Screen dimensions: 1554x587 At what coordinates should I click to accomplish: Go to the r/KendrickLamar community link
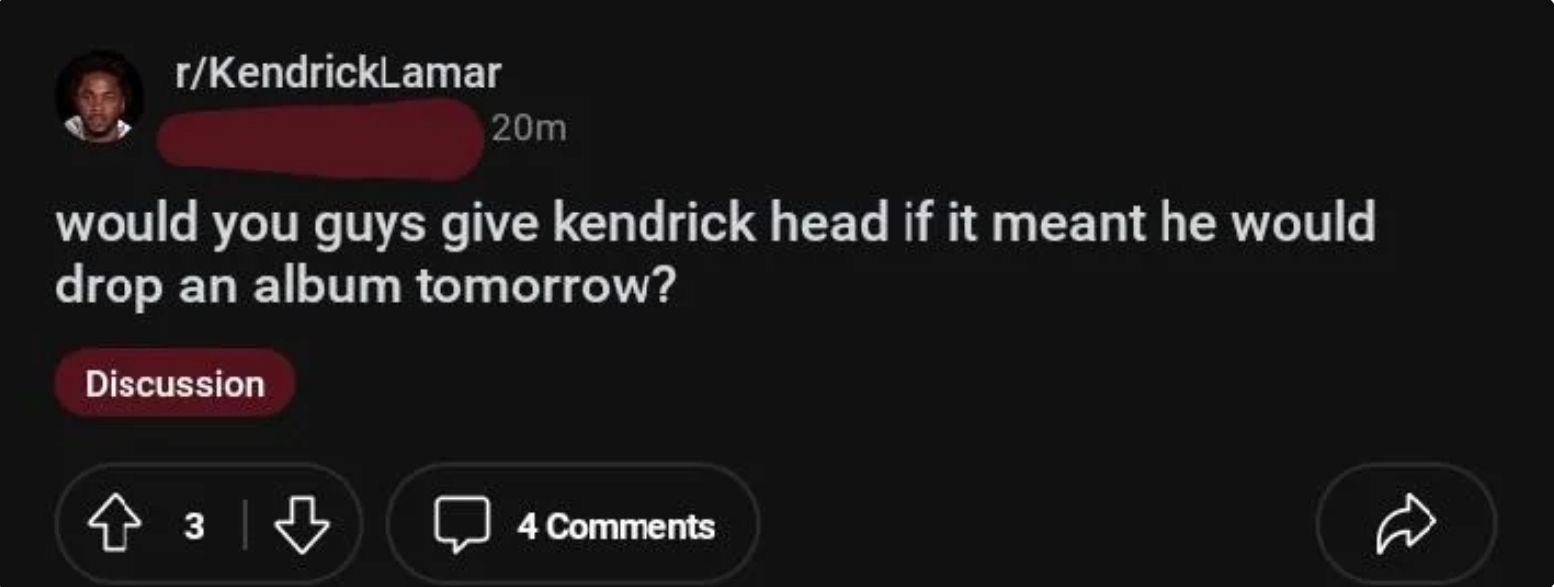click(x=337, y=73)
